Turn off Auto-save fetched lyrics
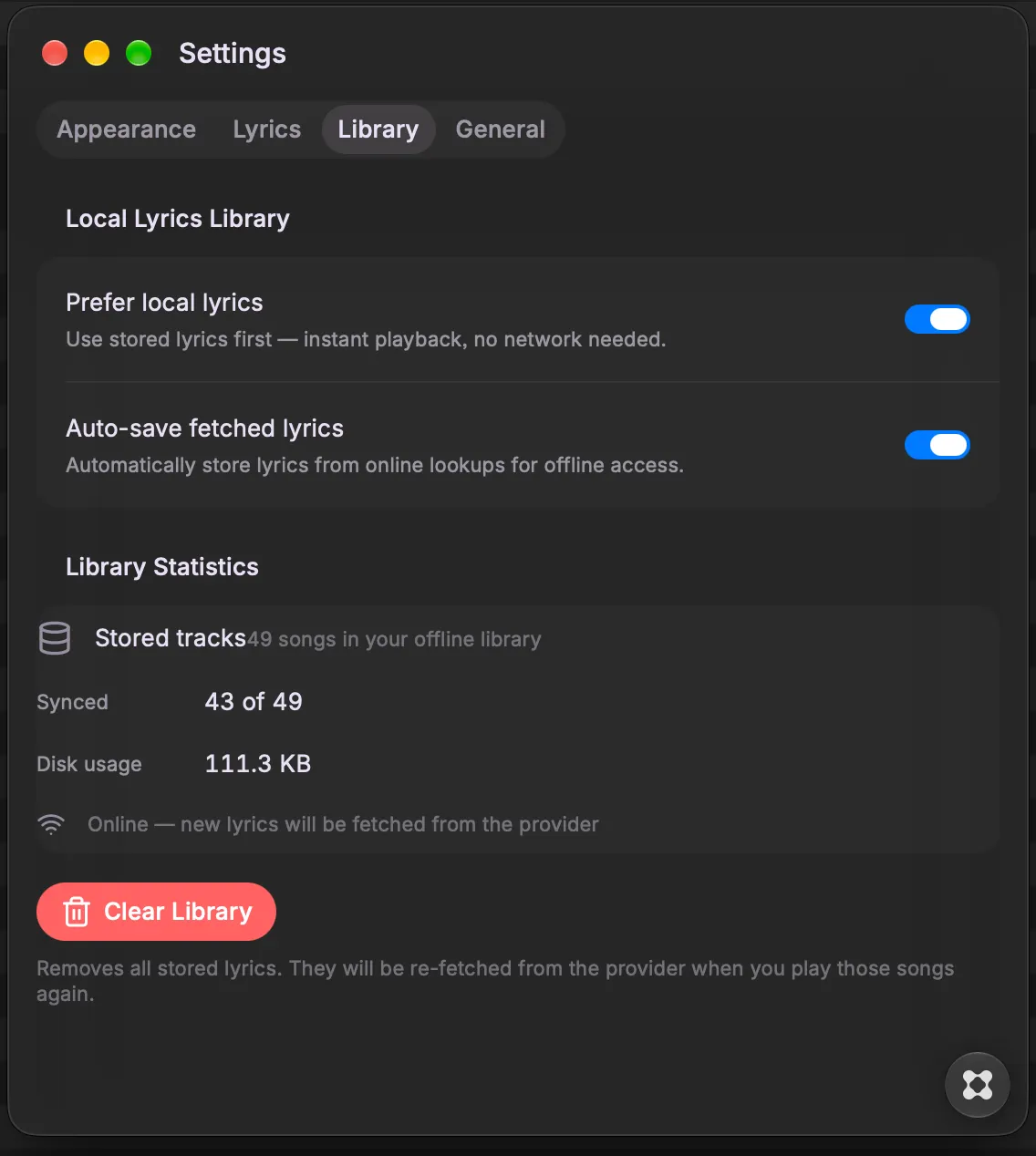Screen dimensions: 1036x1156 click(937, 445)
